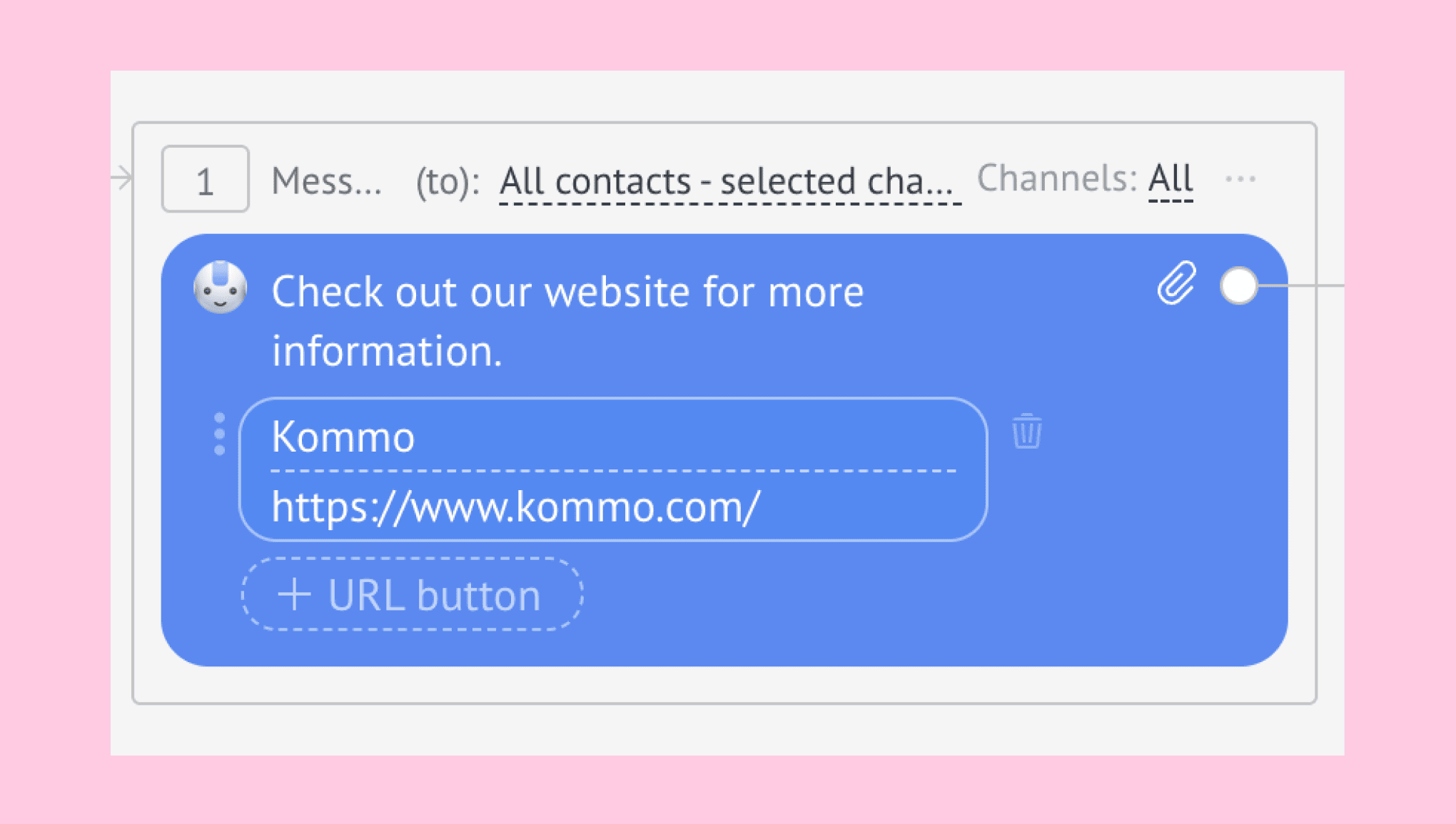The image size is (1456, 824).
Task: Delete the Kommo URL button via trash icon
Action: (1027, 431)
